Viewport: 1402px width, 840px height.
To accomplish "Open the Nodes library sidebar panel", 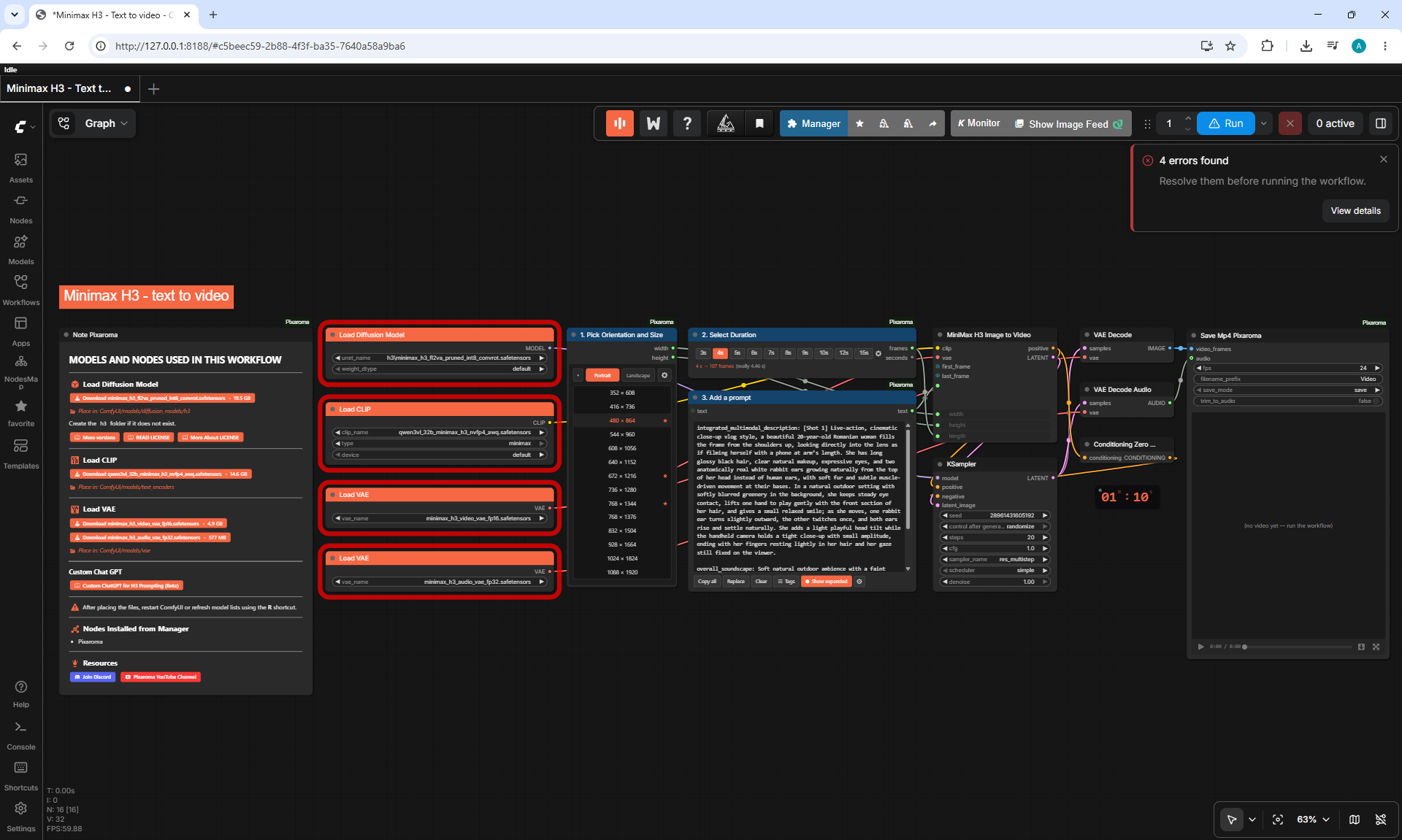I will [x=20, y=208].
